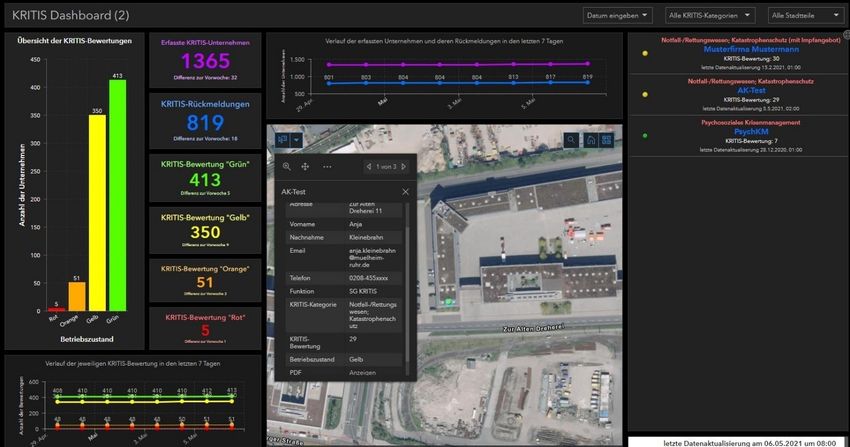
Task: Click the green status dot beside PsychKM
Action: [x=645, y=135]
